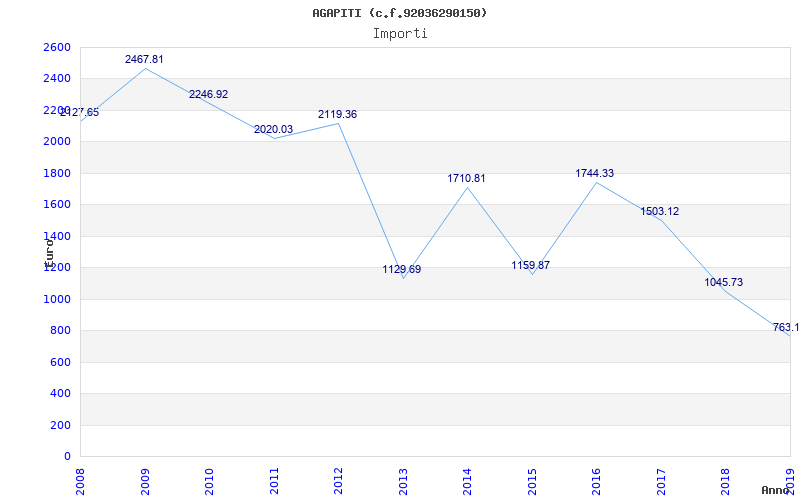Click the 2400 y-axis tick label
The image size is (800, 500).
(57, 79)
